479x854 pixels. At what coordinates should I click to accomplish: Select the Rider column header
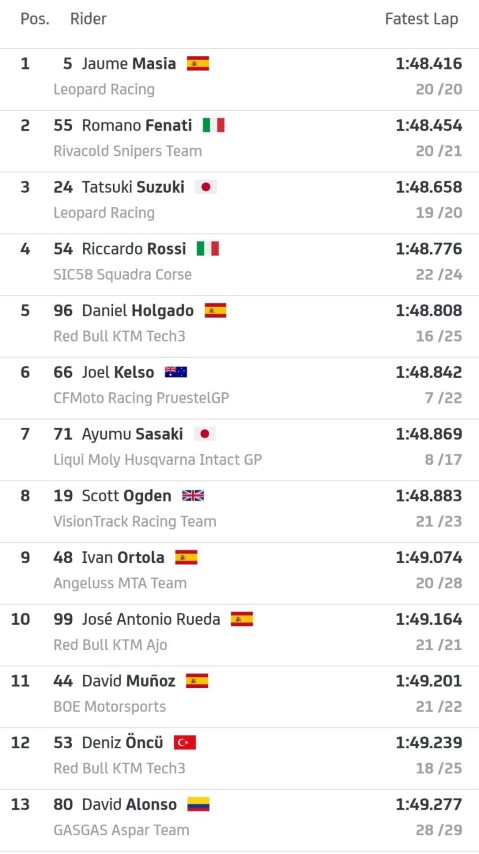[88, 19]
